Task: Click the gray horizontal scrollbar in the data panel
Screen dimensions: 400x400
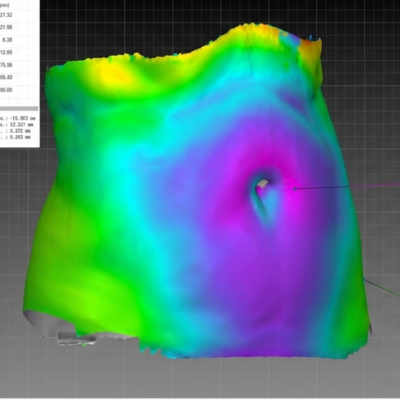Action: point(19,109)
